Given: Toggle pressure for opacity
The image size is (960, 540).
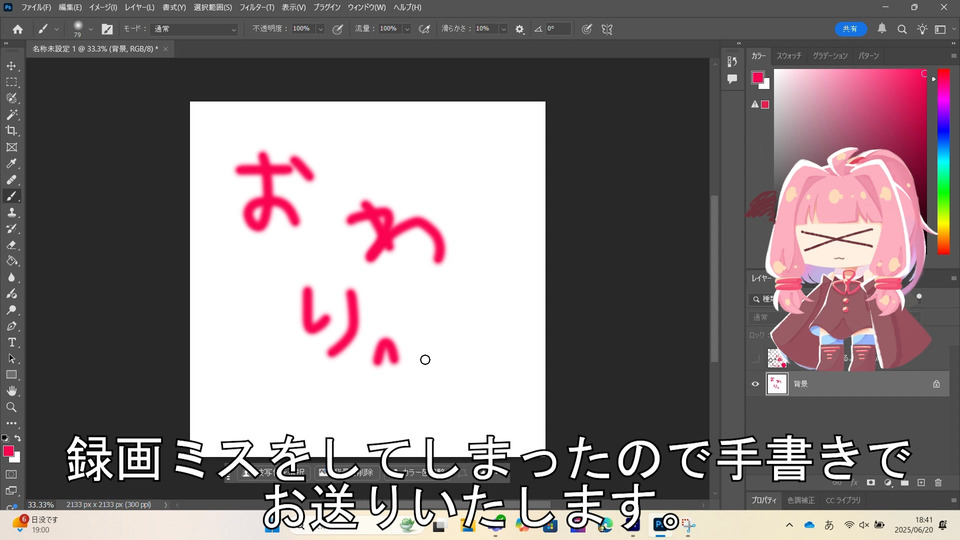Looking at the screenshot, I should (337, 29).
